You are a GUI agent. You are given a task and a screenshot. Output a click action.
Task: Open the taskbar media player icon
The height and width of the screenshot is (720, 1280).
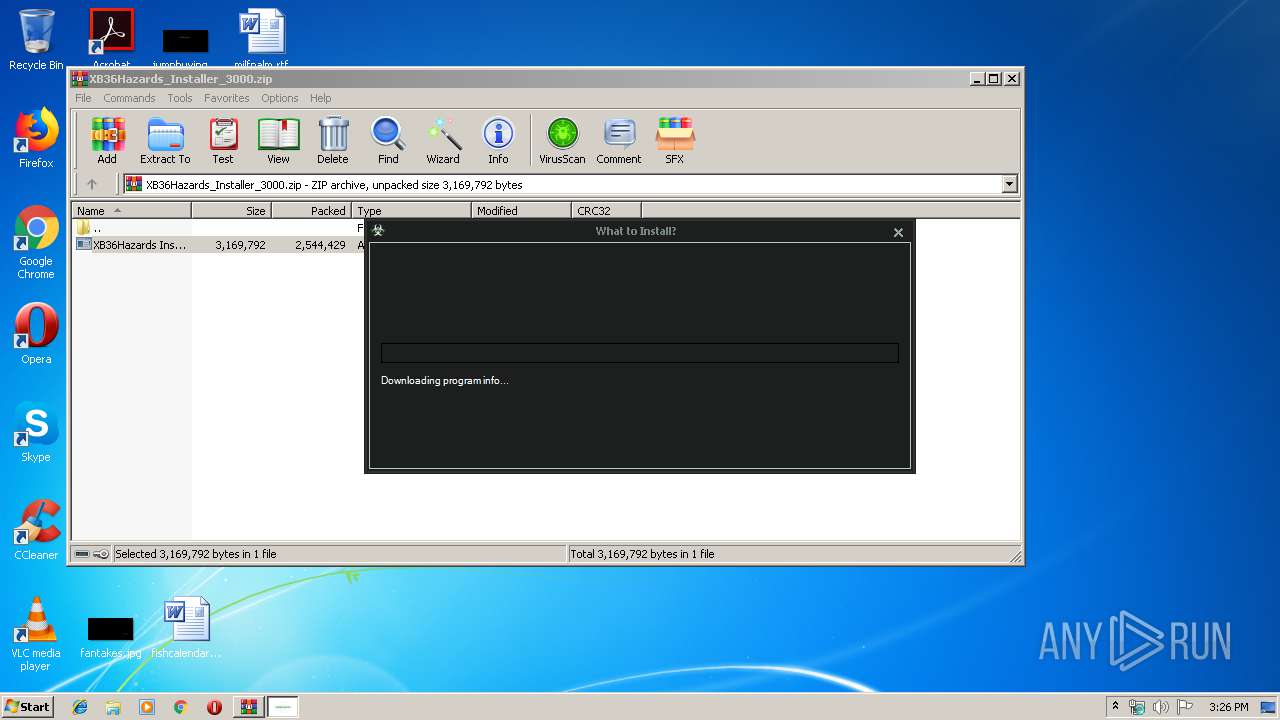[x=147, y=707]
